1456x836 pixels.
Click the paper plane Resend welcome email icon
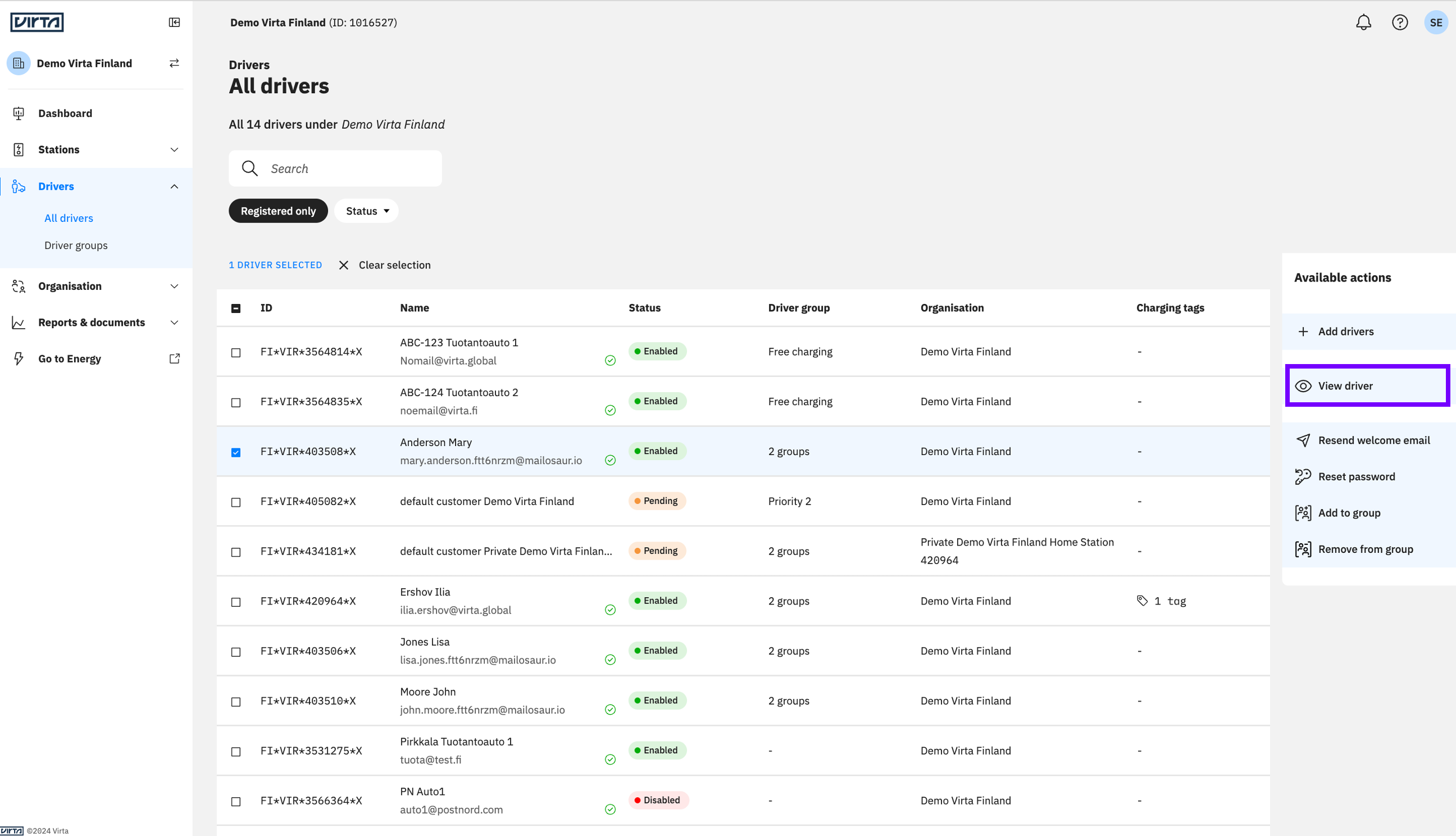1303,440
